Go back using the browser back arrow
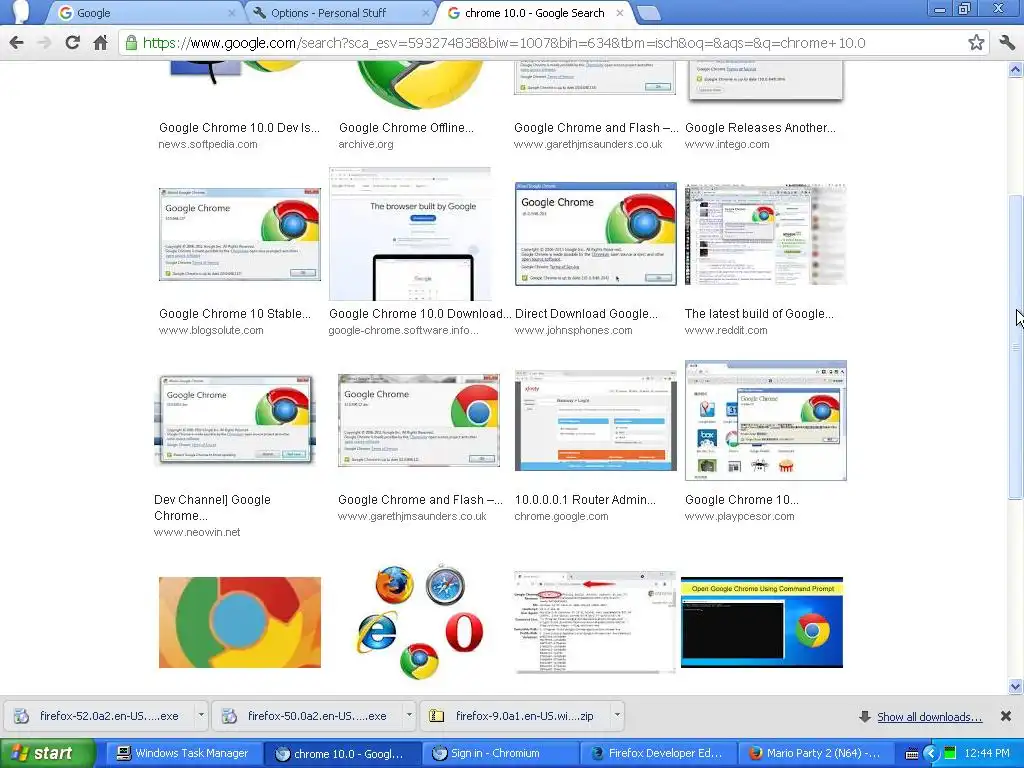The image size is (1024, 768). tap(17, 43)
